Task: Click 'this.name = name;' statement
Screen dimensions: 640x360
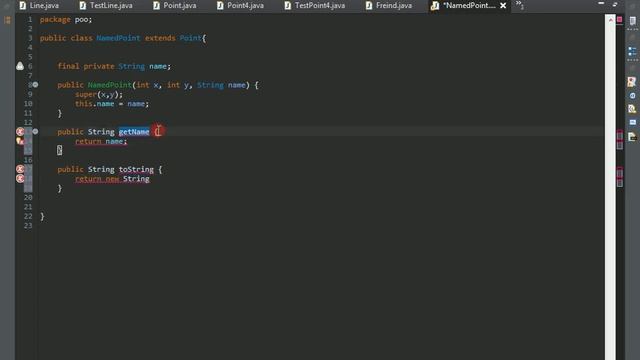Action: [x=112, y=104]
